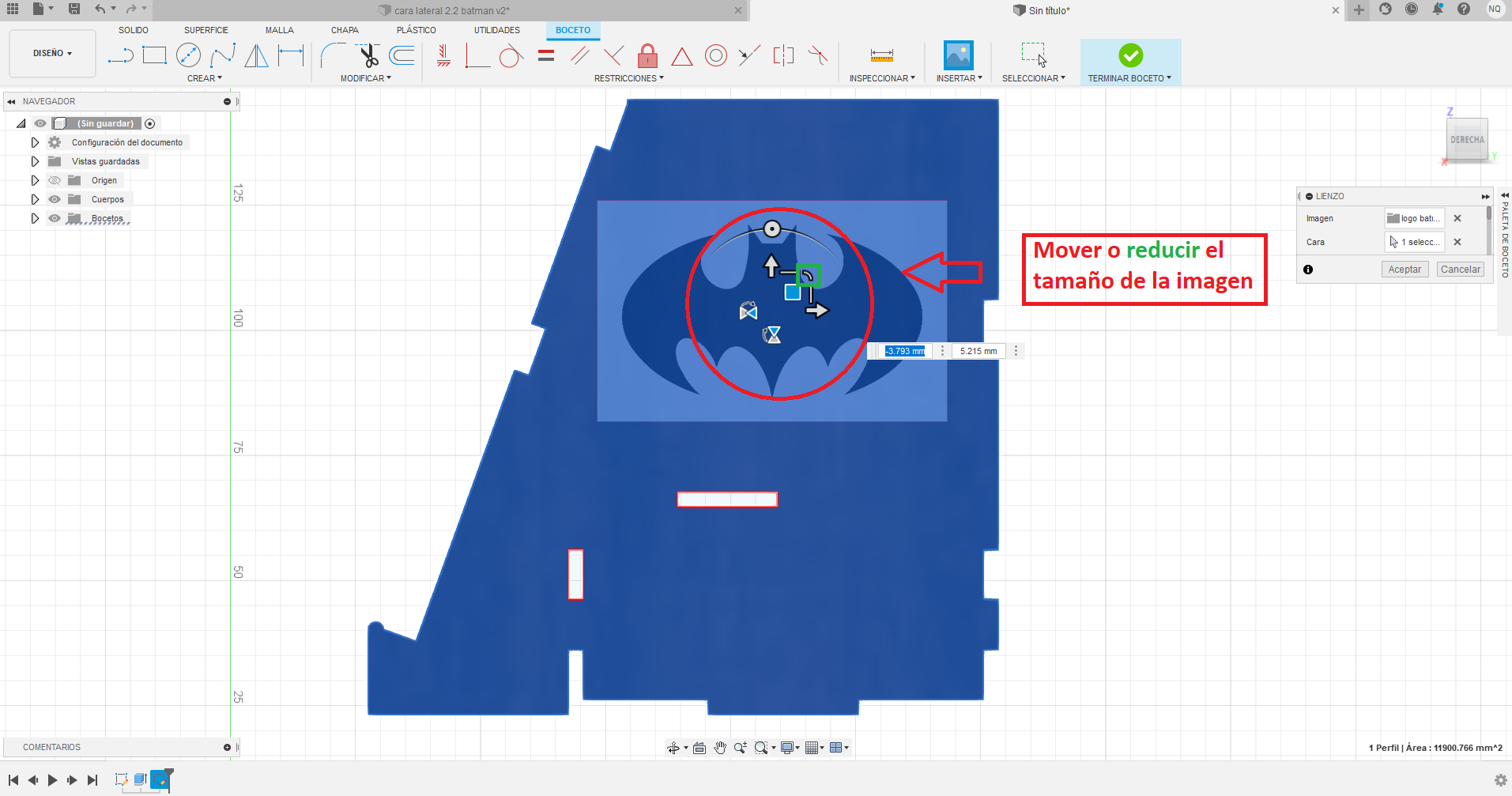Flip the canvas image horizontally
This screenshot has height=796, width=1512.
pos(748,311)
